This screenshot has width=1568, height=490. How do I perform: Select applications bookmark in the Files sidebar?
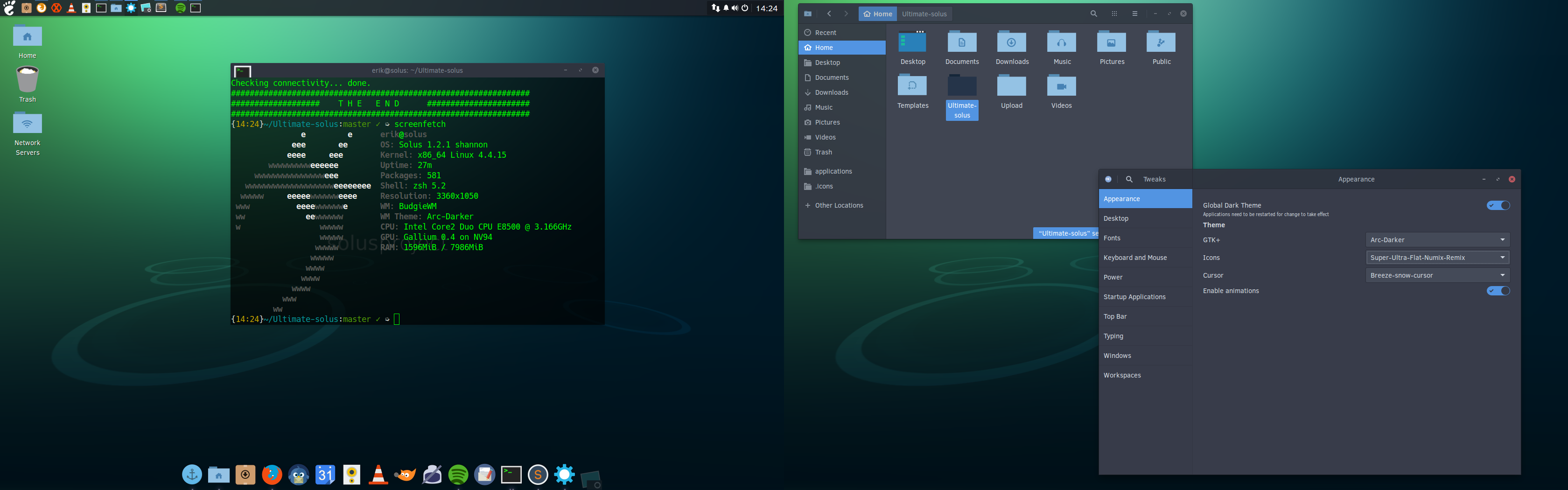pos(842,172)
